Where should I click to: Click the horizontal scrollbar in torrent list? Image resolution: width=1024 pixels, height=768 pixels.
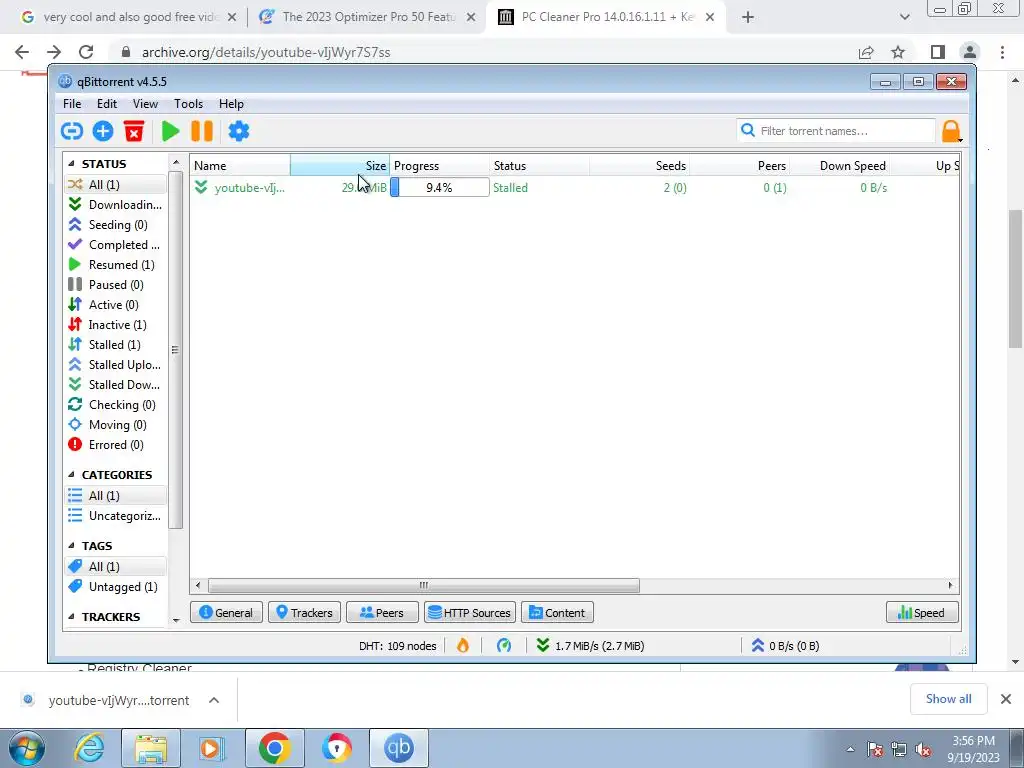pos(423,585)
